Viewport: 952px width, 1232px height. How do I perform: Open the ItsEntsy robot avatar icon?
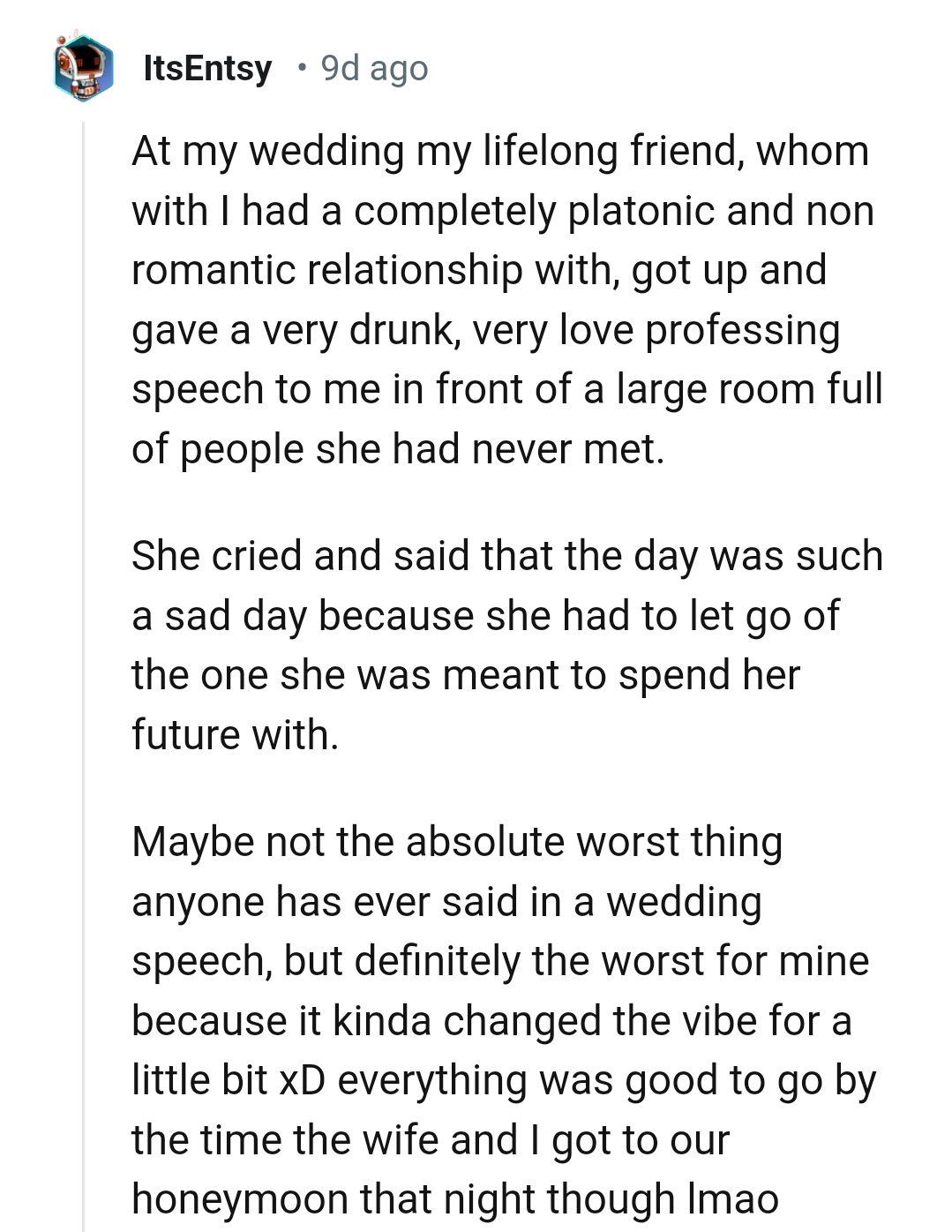point(83,68)
